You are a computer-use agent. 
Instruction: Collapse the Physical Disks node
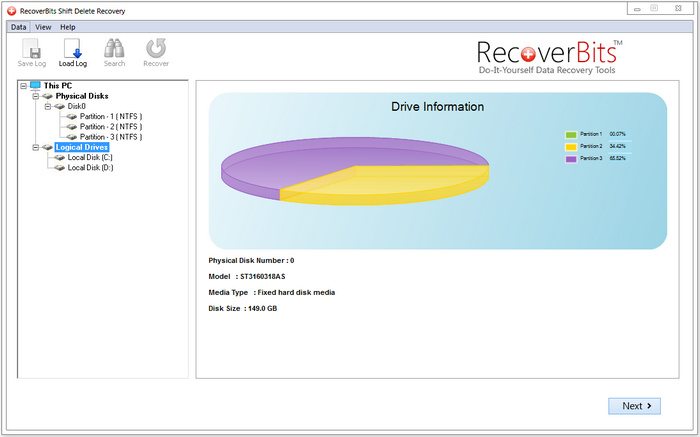[x=35, y=96]
